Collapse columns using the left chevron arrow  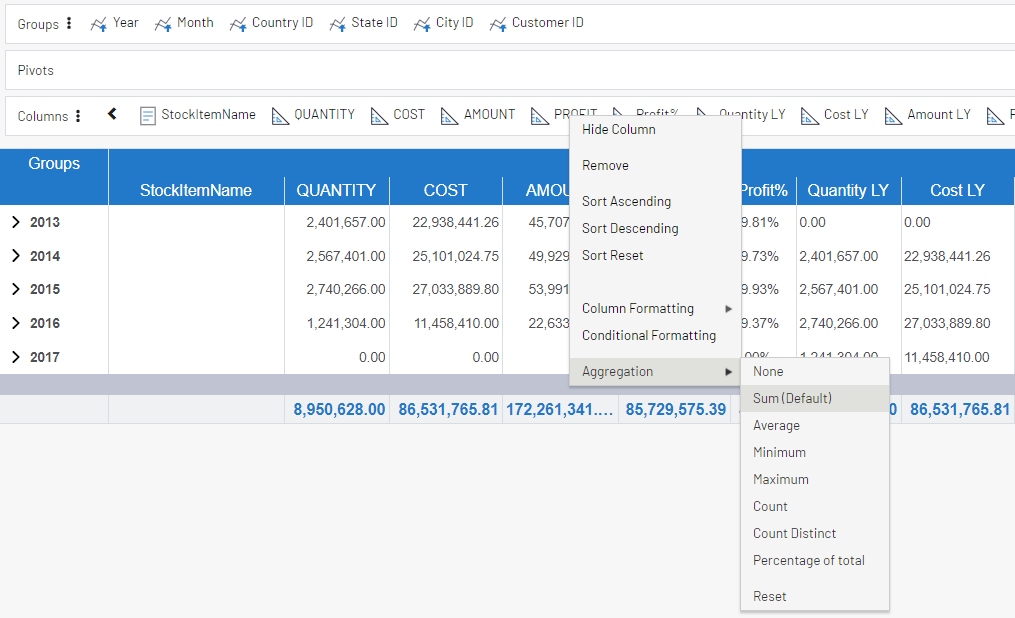tap(111, 114)
